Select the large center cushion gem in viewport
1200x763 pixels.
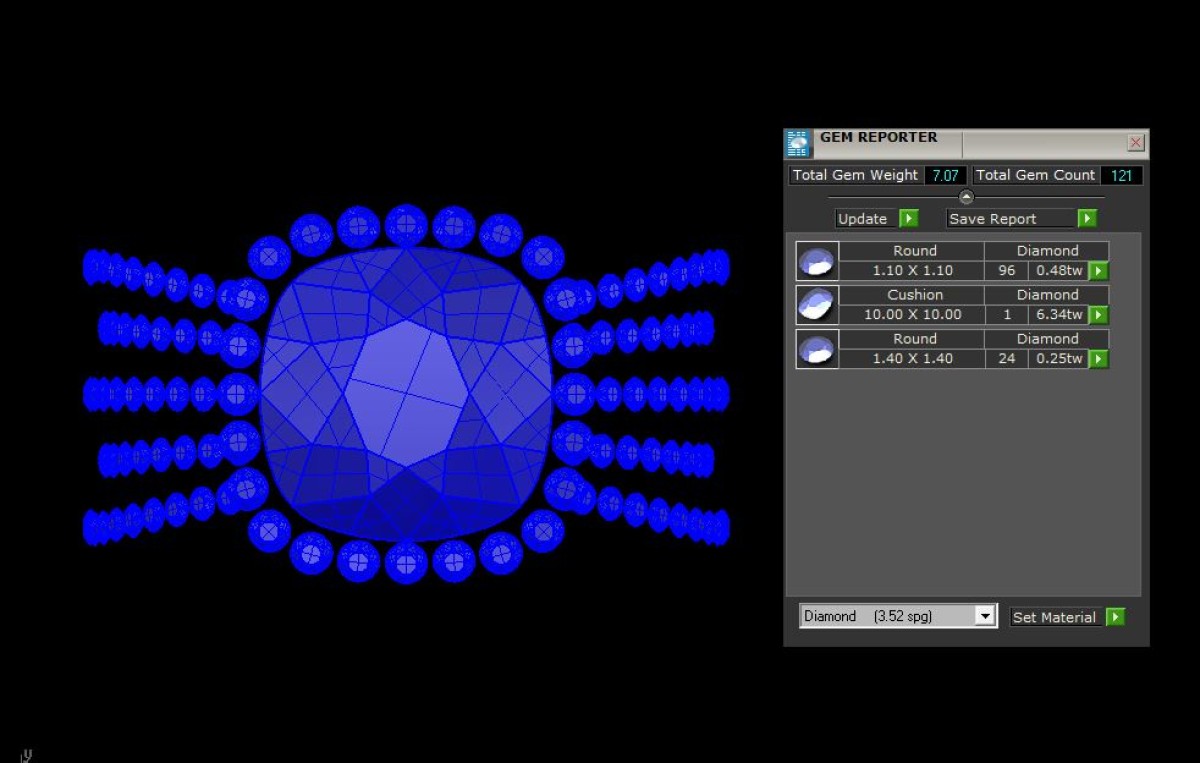tap(406, 394)
